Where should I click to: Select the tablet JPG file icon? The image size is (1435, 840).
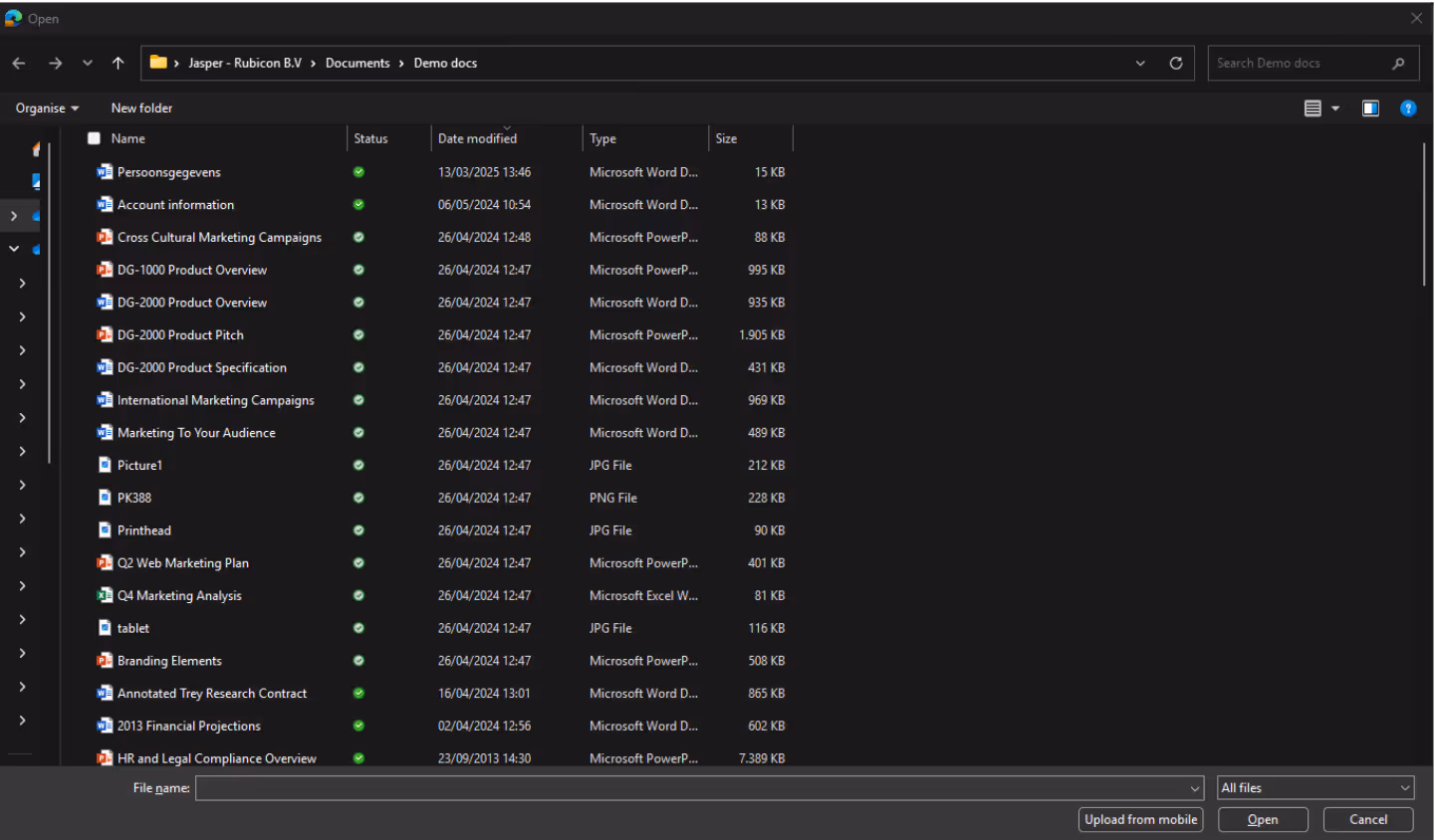(105, 628)
